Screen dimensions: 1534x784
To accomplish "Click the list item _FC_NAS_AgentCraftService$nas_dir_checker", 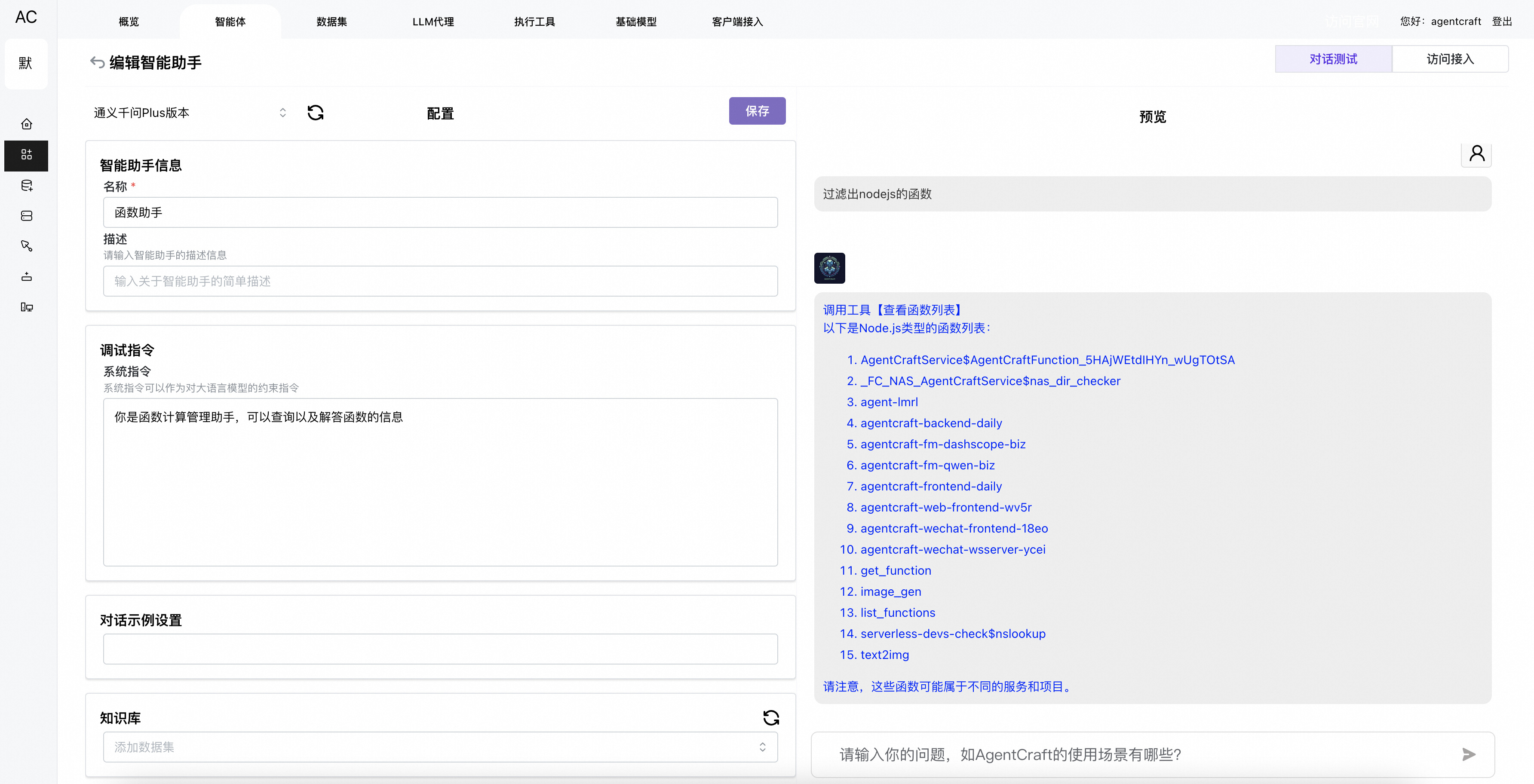I will [990, 381].
